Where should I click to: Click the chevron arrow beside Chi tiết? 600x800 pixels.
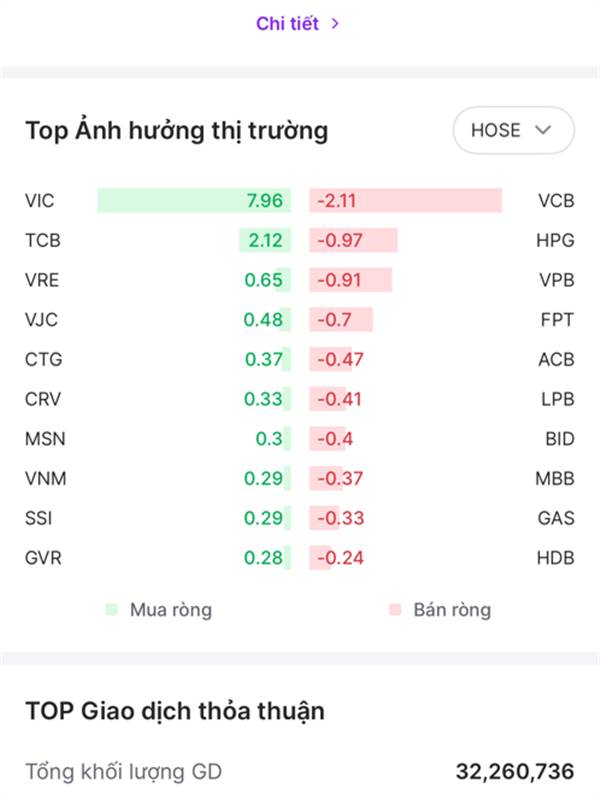[335, 24]
